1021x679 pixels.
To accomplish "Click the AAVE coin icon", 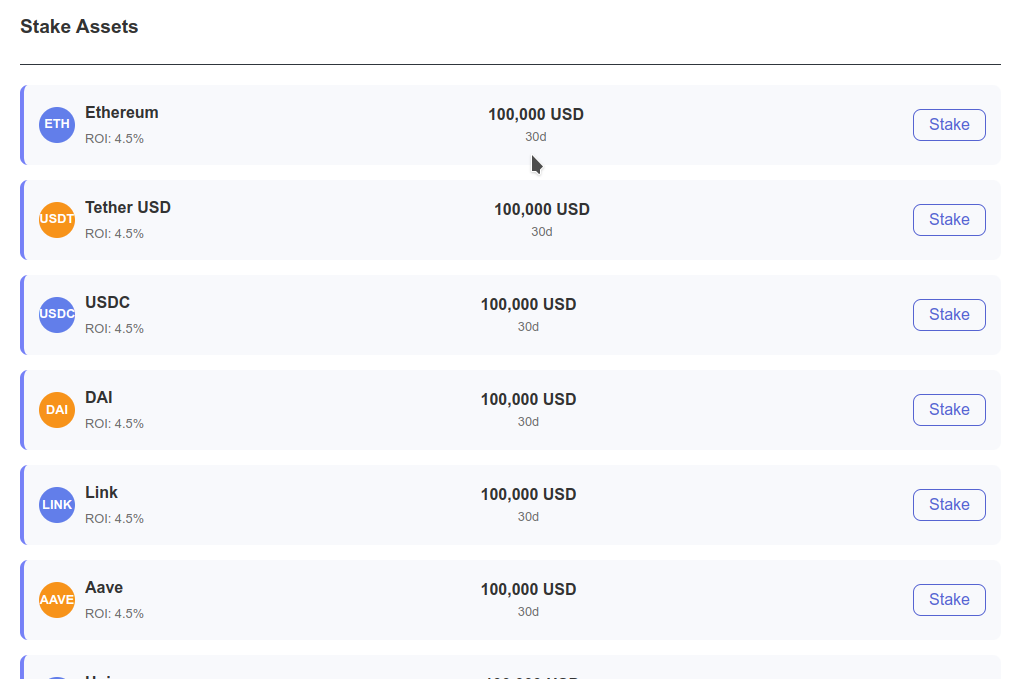I will click(x=57, y=600).
